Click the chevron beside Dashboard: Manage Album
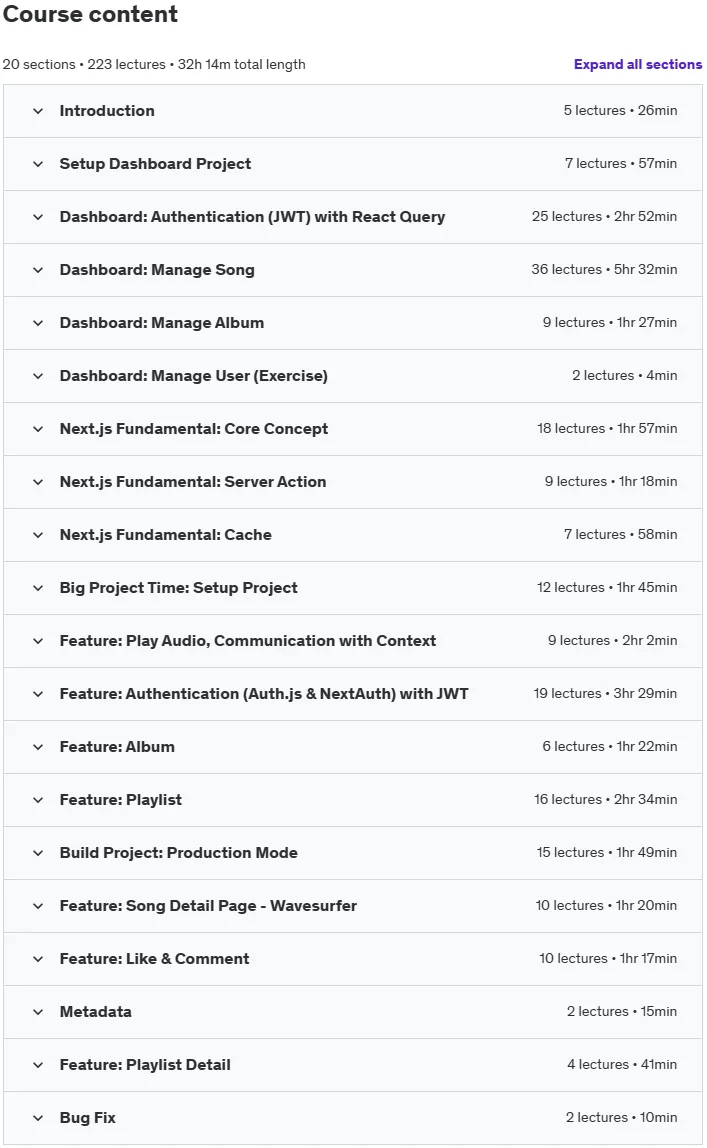This screenshot has width=707, height=1148. pos(38,323)
